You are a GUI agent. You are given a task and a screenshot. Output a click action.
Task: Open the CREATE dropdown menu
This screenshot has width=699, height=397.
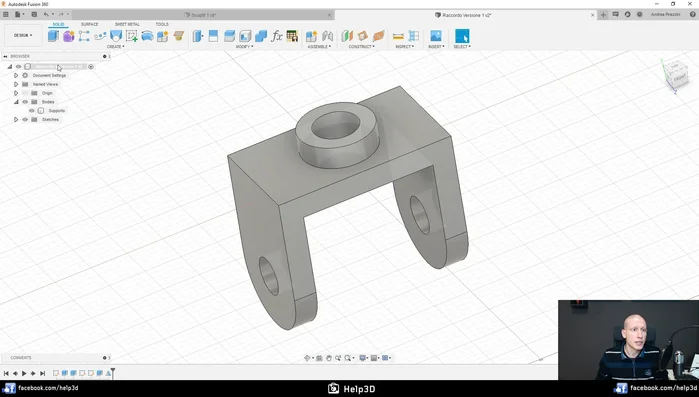click(115, 46)
